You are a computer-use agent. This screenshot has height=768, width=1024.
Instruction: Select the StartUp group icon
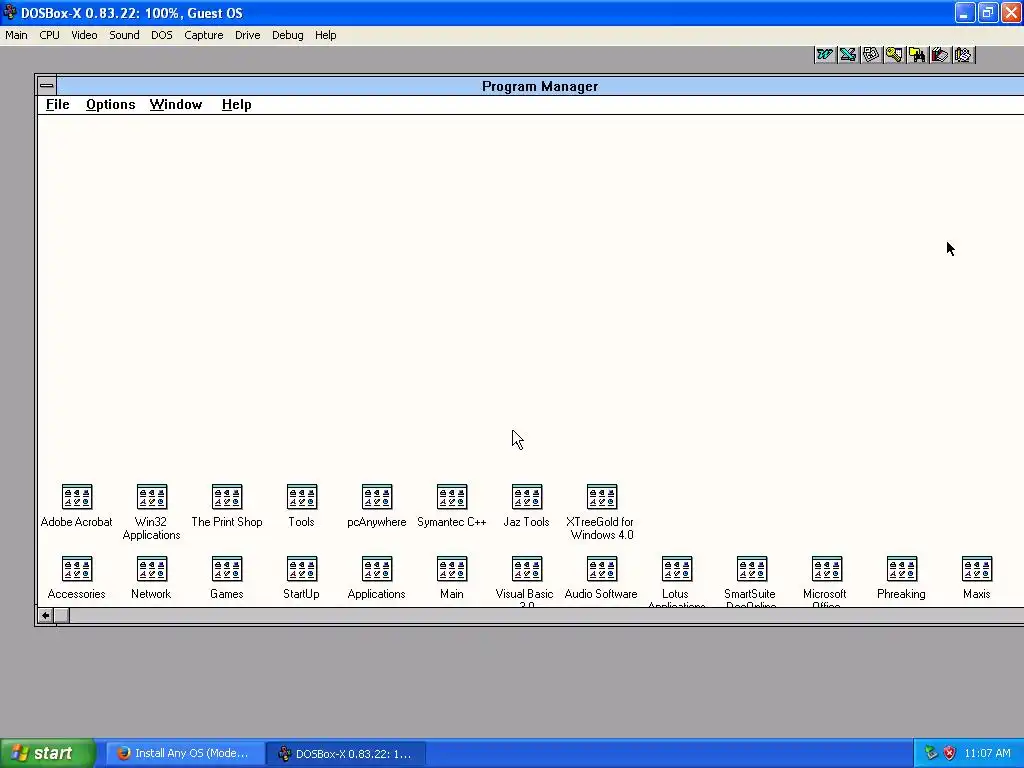point(302,569)
